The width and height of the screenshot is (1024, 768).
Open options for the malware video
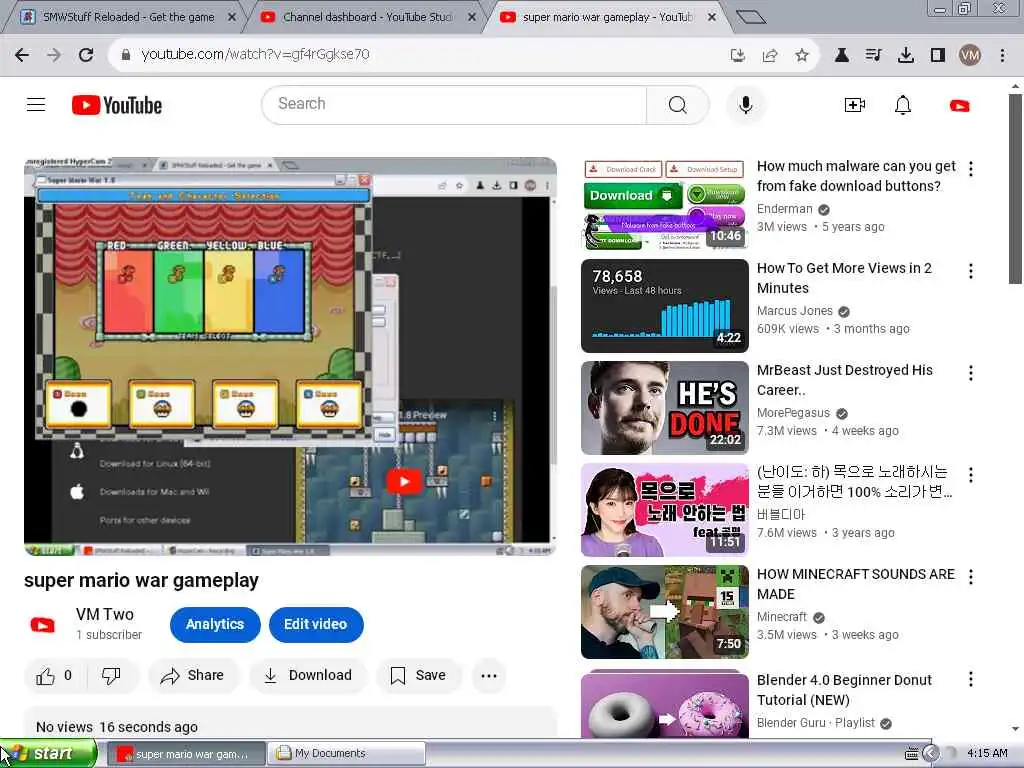(x=971, y=169)
